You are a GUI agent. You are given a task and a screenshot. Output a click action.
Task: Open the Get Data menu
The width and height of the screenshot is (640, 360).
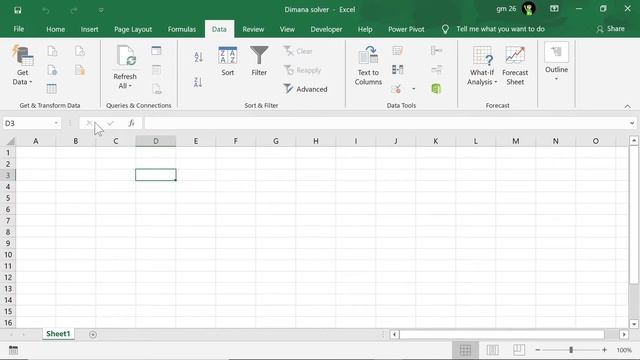point(22,65)
